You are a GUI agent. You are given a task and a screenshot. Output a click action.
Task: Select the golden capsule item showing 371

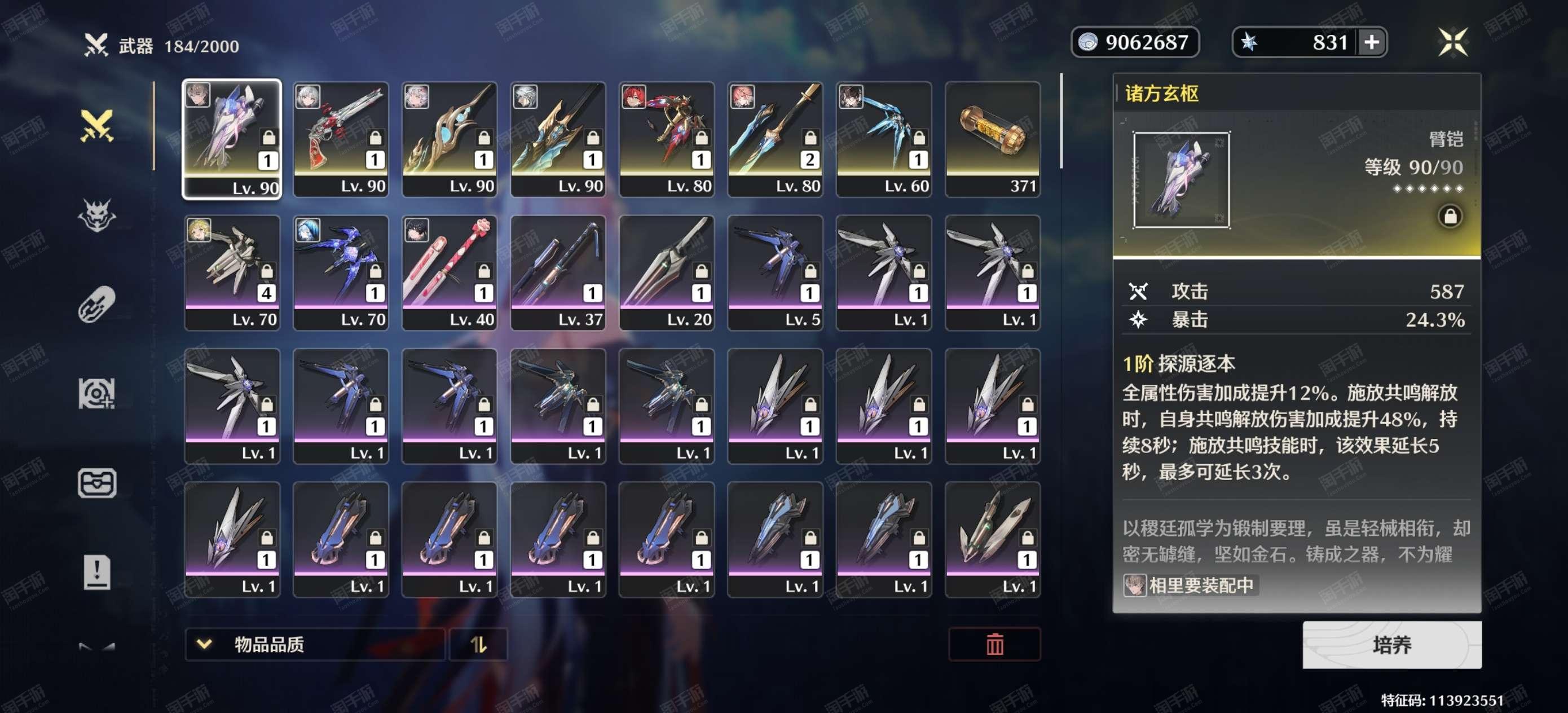tap(993, 139)
